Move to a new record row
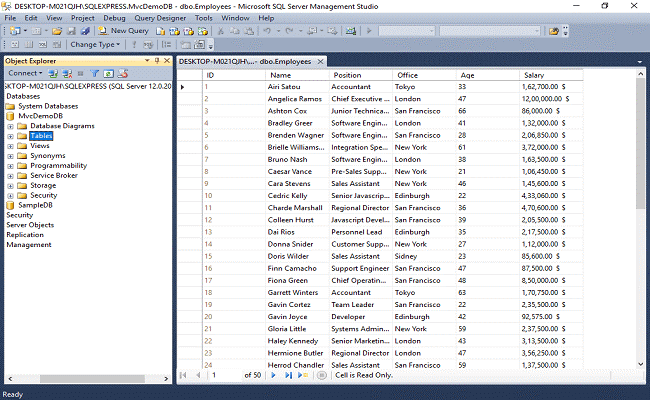650x400 pixels. click(x=303, y=375)
